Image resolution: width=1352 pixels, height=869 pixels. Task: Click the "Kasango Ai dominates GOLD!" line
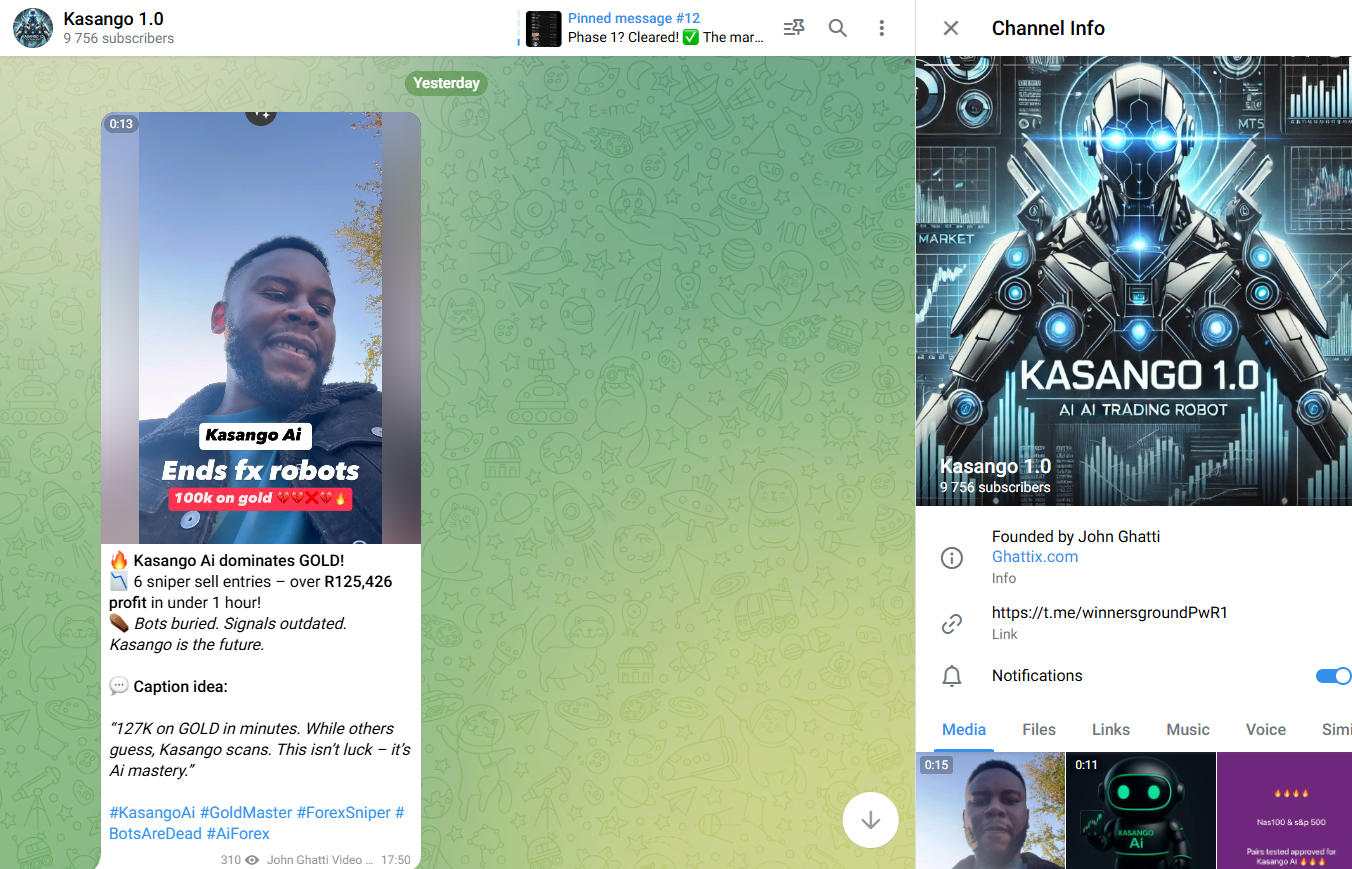pyautogui.click(x=239, y=561)
